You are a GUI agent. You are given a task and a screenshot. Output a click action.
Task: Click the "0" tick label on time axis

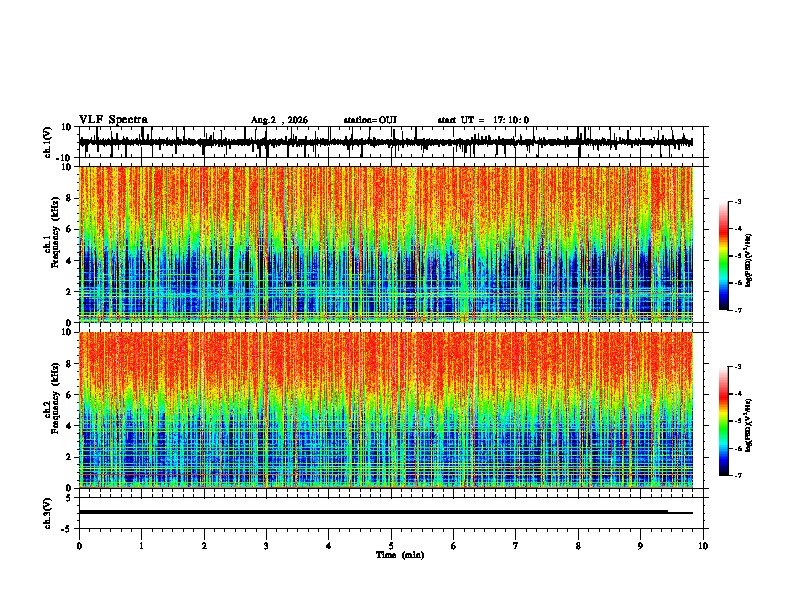pos(79,546)
